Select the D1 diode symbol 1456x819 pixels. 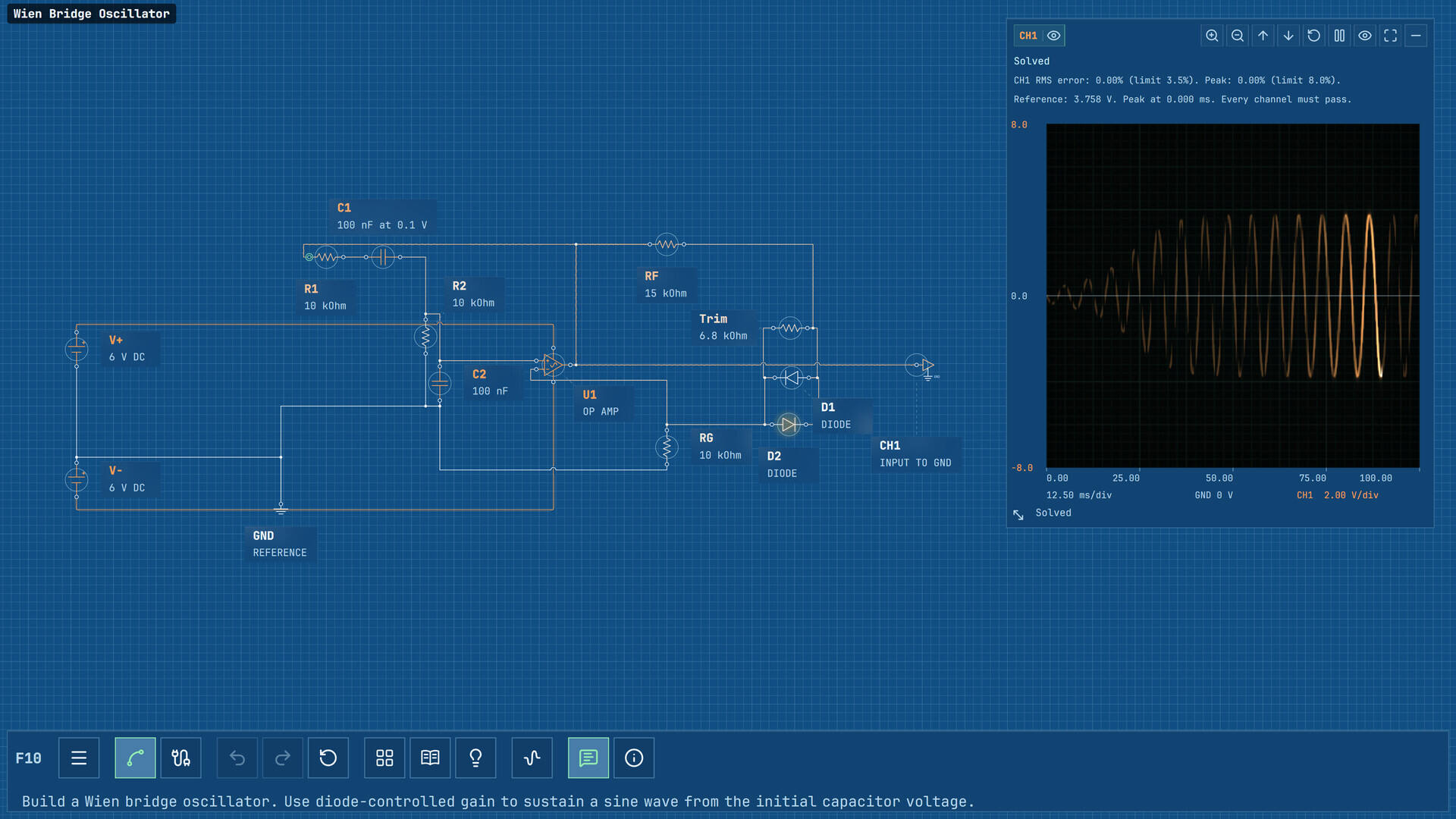click(792, 377)
